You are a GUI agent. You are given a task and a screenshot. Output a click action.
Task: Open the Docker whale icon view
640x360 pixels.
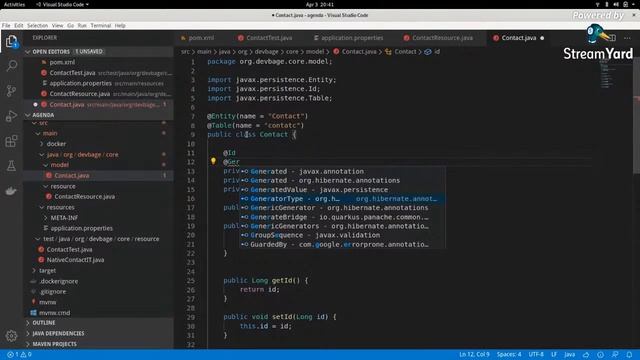click(11, 191)
